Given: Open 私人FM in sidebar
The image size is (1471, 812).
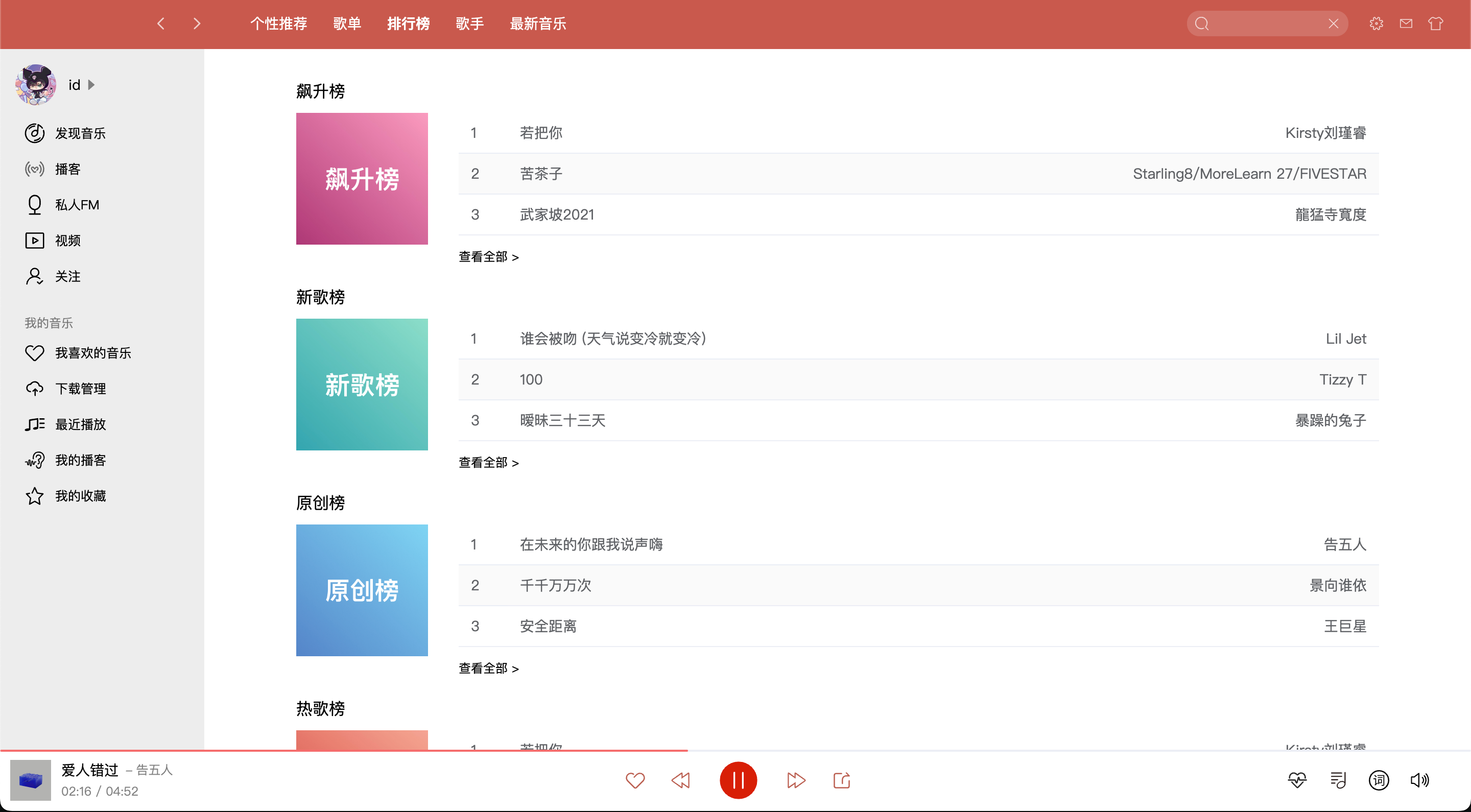Looking at the screenshot, I should [62, 204].
